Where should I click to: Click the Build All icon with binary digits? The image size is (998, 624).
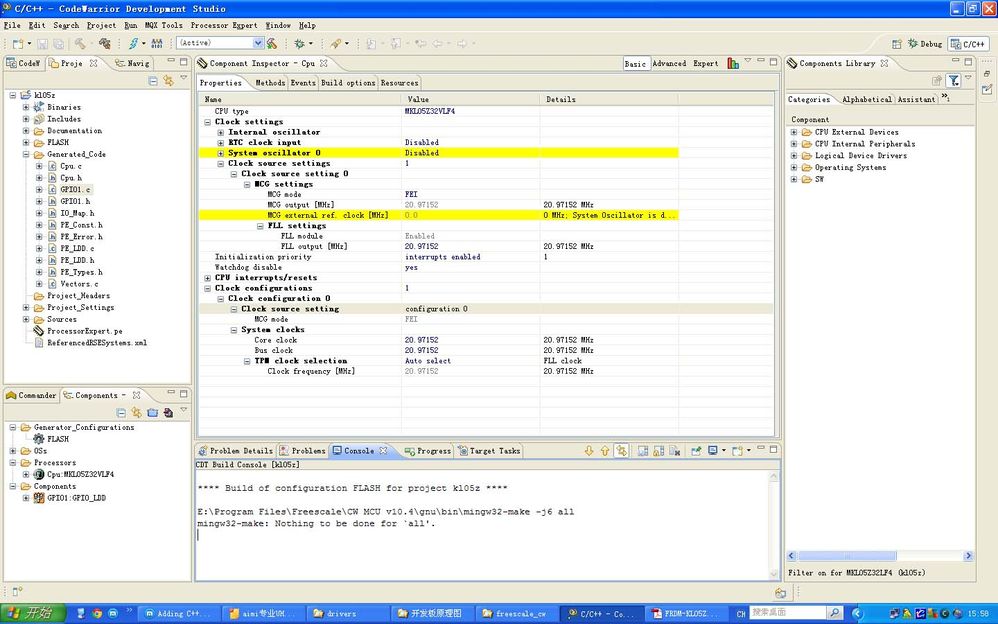(157, 43)
